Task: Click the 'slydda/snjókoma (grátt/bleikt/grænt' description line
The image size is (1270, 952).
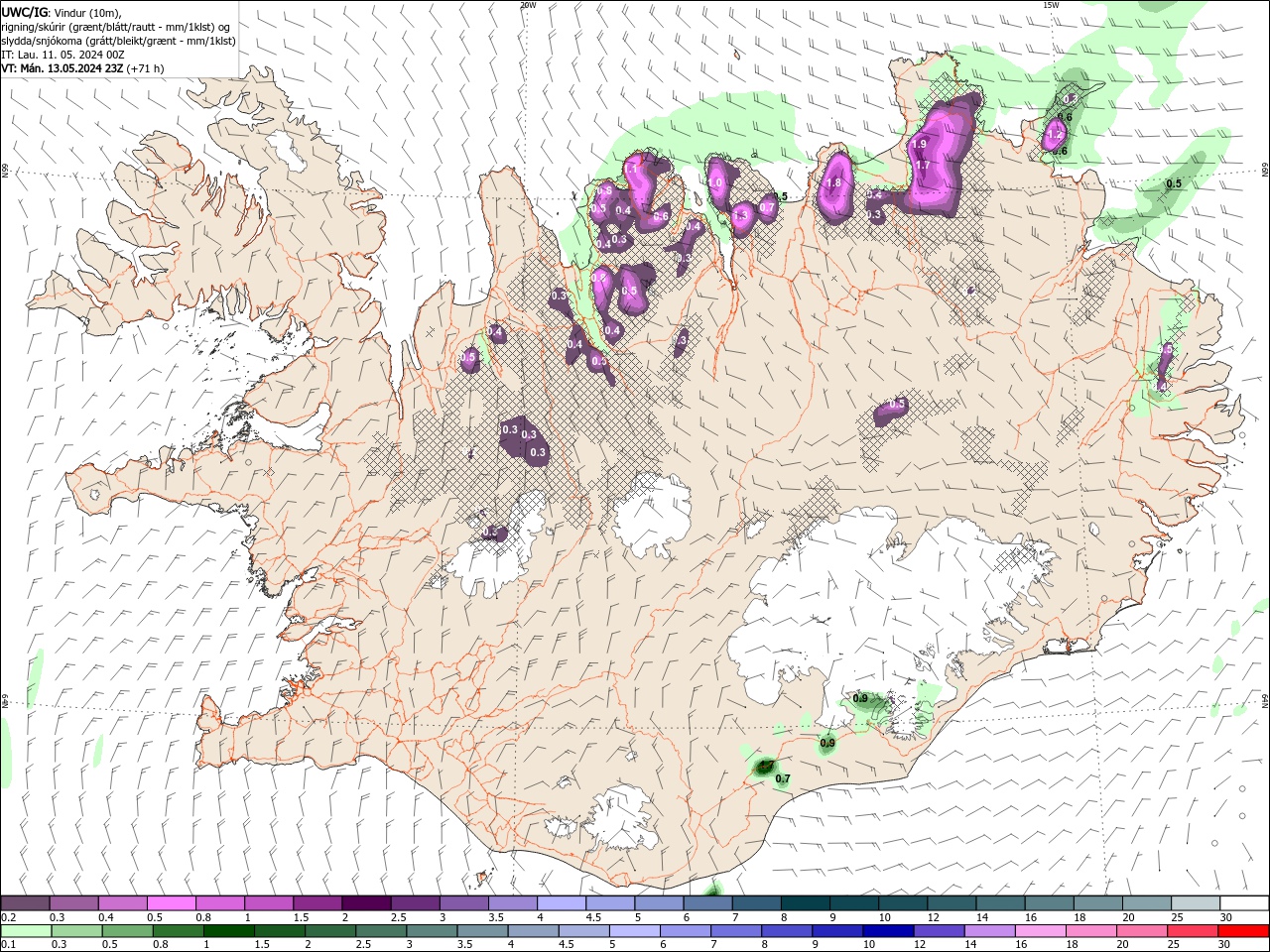Action: [118, 41]
